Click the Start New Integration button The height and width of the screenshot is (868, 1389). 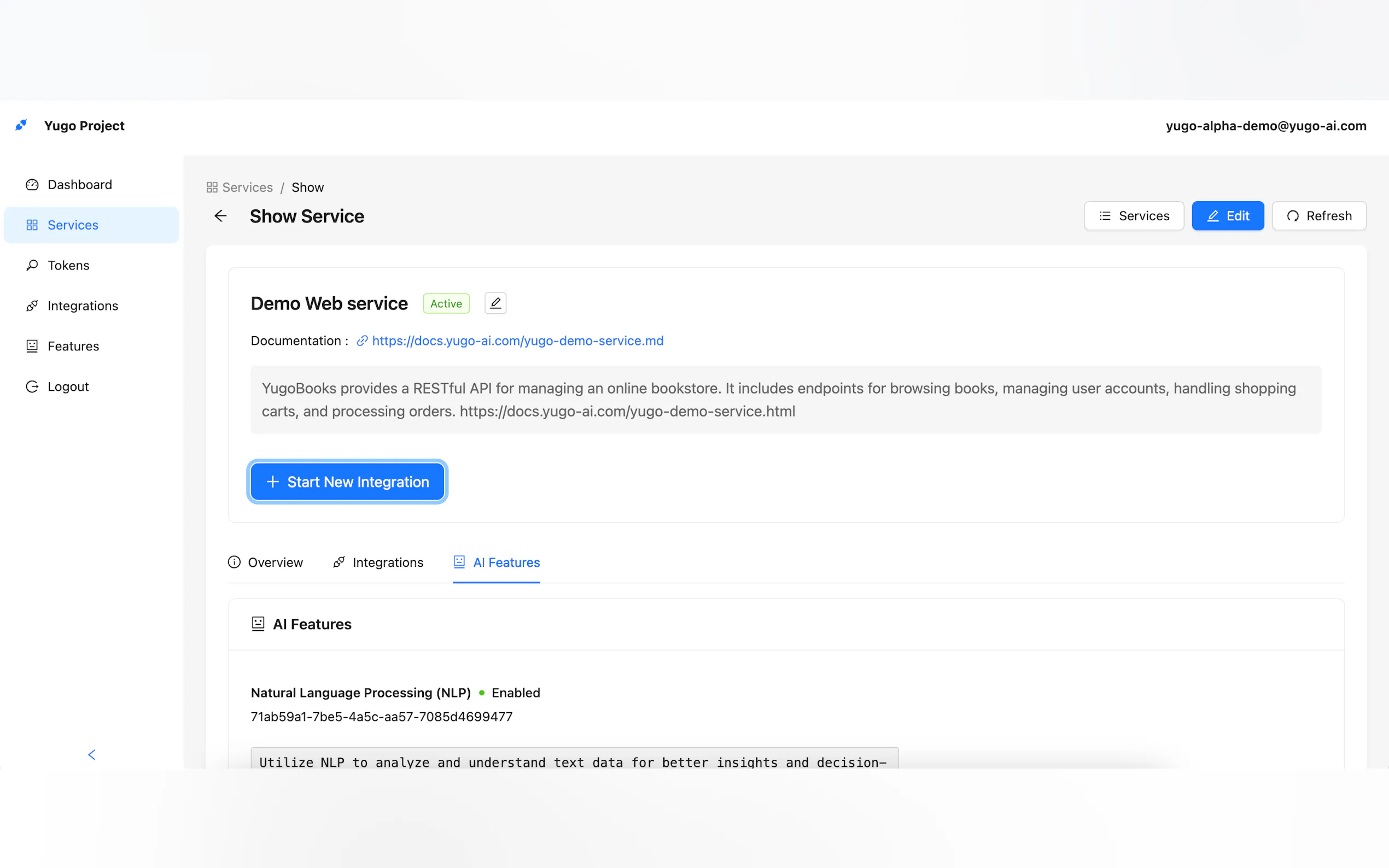pos(347,482)
